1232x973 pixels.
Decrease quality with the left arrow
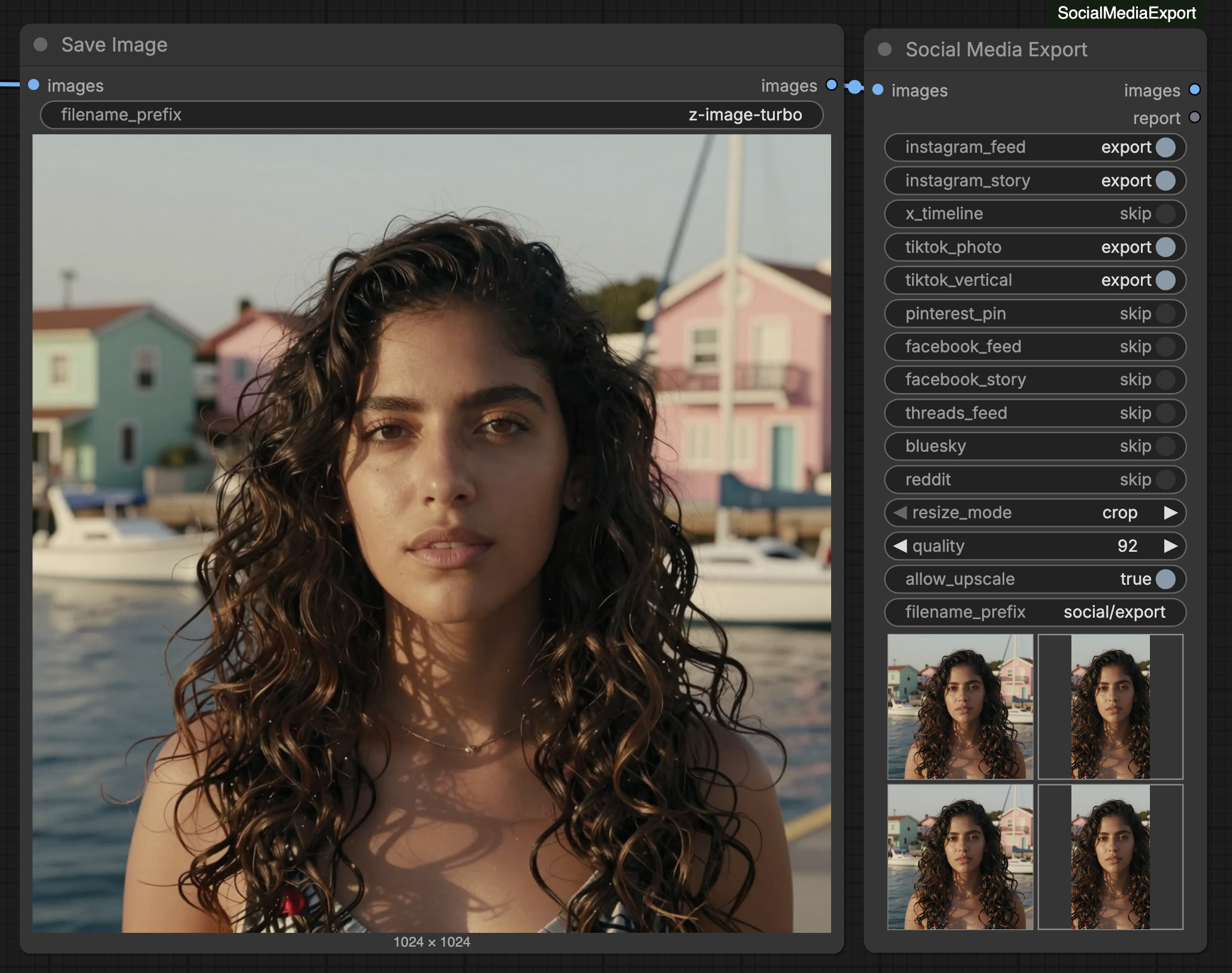click(900, 546)
